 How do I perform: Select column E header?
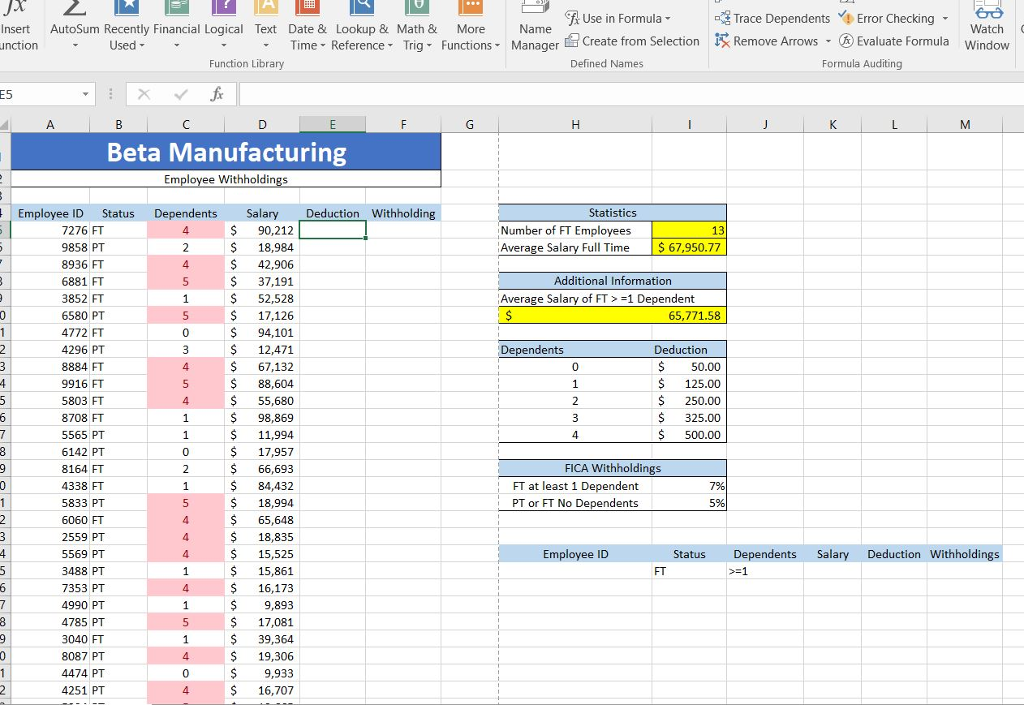tap(332, 125)
